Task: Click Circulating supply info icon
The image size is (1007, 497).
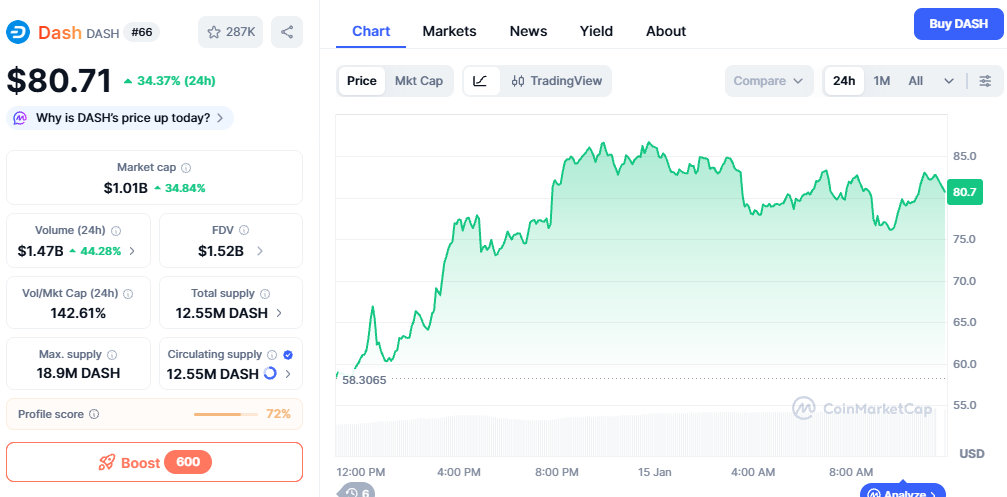Action: click(x=272, y=354)
